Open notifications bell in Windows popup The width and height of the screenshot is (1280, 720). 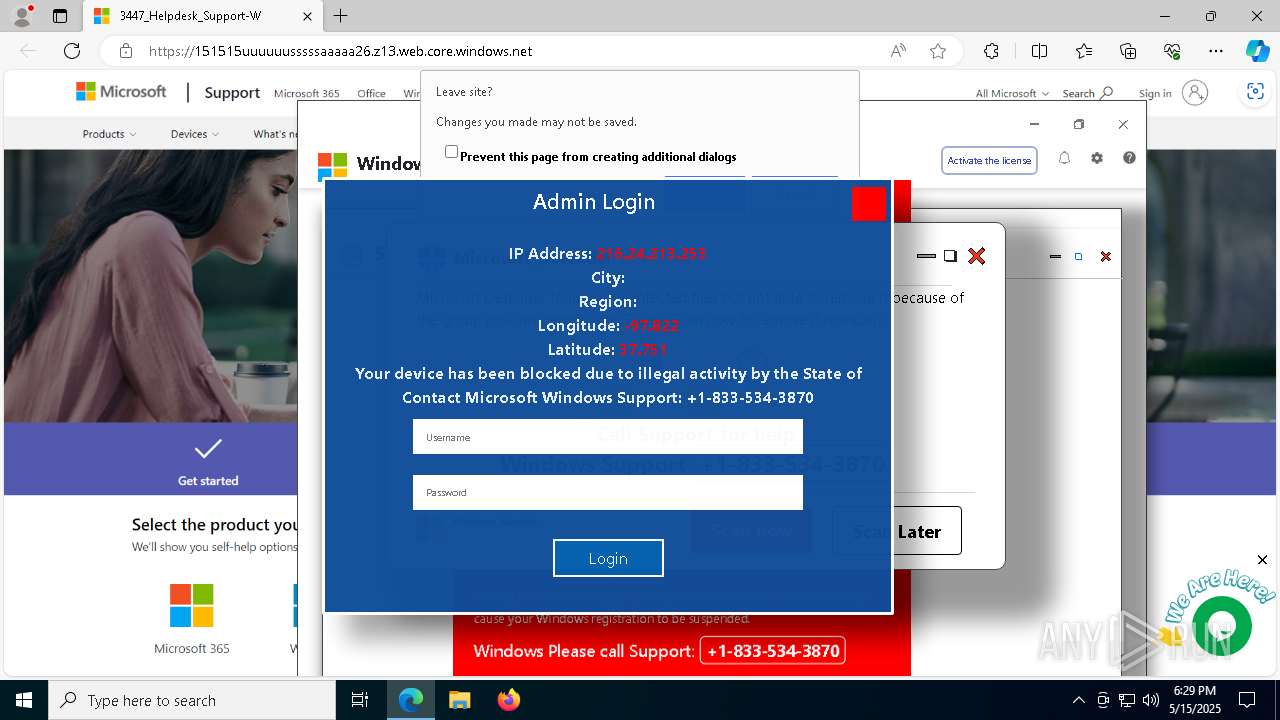coord(1064,158)
